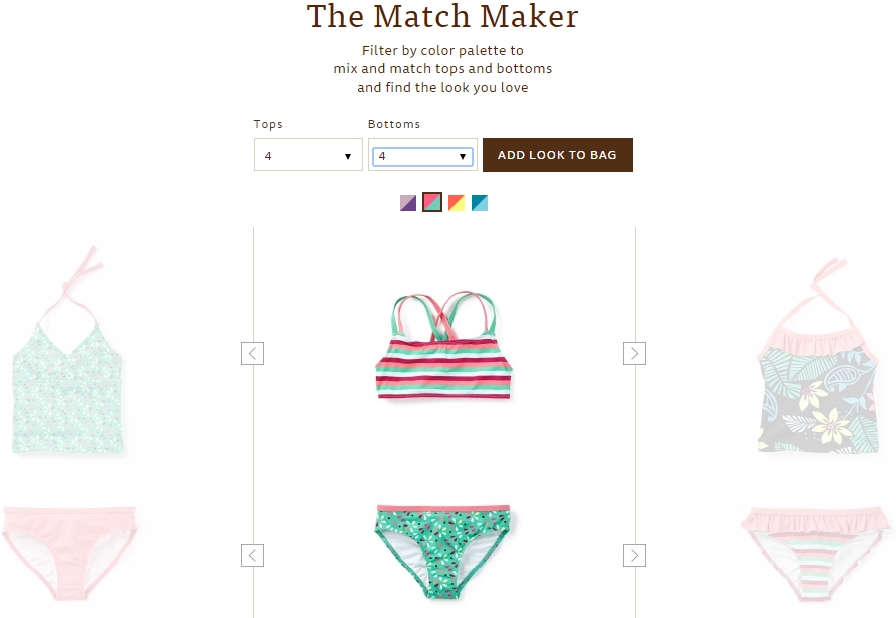Show the previous top with left arrow

[252, 354]
